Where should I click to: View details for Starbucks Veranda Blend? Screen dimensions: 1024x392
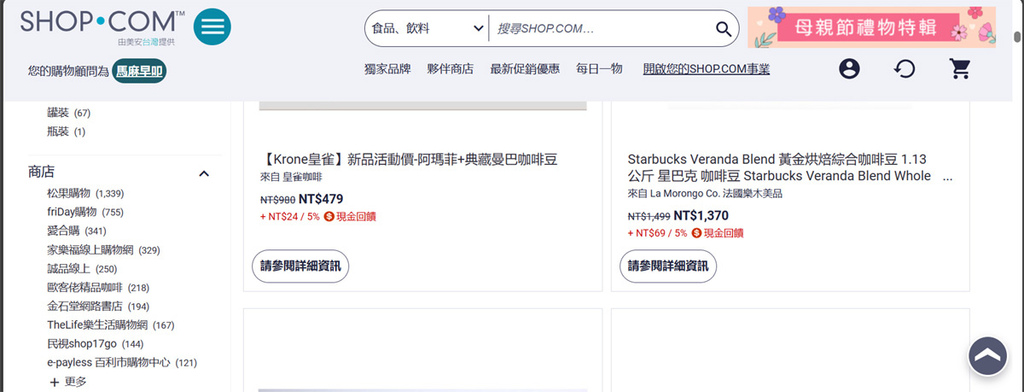(668, 266)
